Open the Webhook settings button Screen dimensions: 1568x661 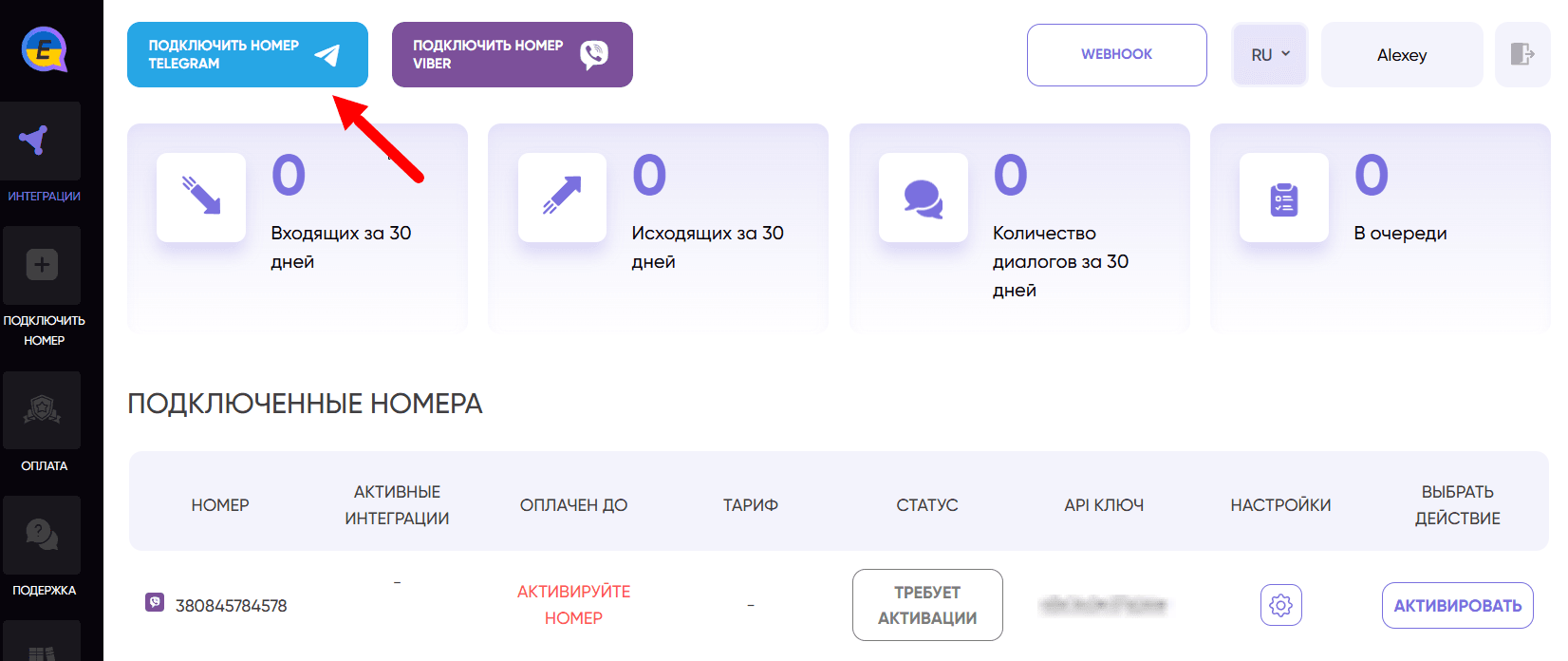tap(1117, 54)
